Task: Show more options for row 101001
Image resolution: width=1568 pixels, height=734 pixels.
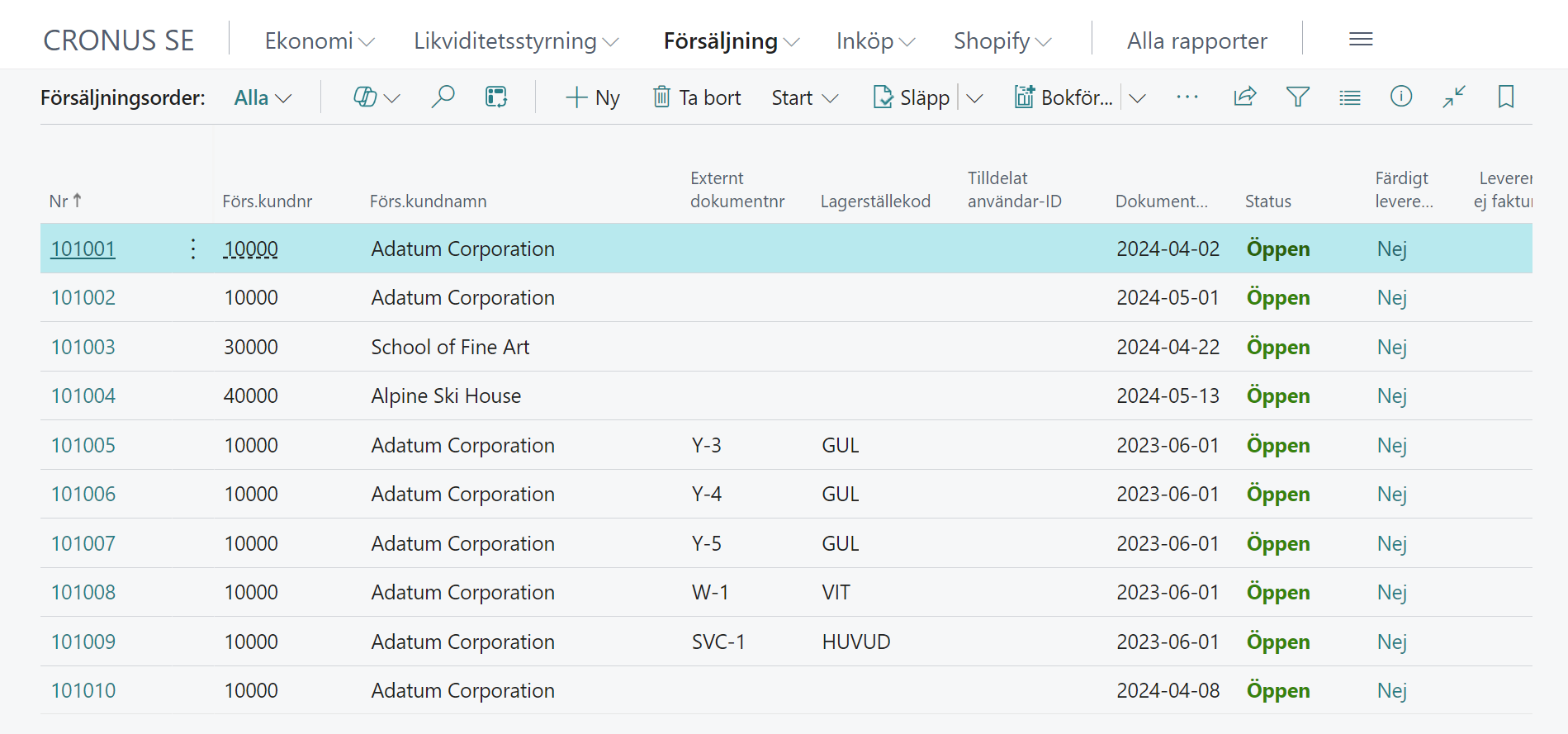Action: pos(192,249)
